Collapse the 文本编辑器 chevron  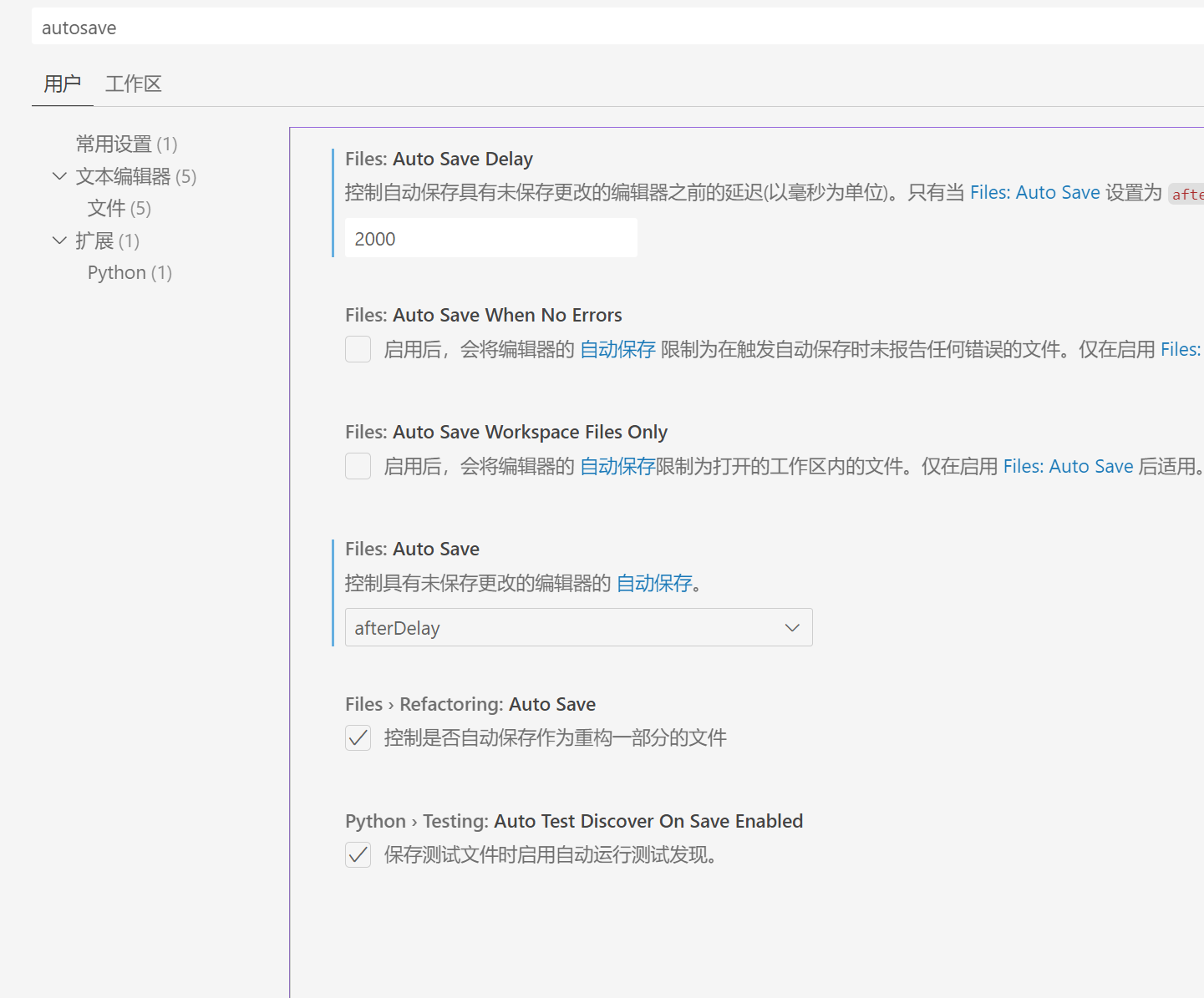[x=59, y=176]
